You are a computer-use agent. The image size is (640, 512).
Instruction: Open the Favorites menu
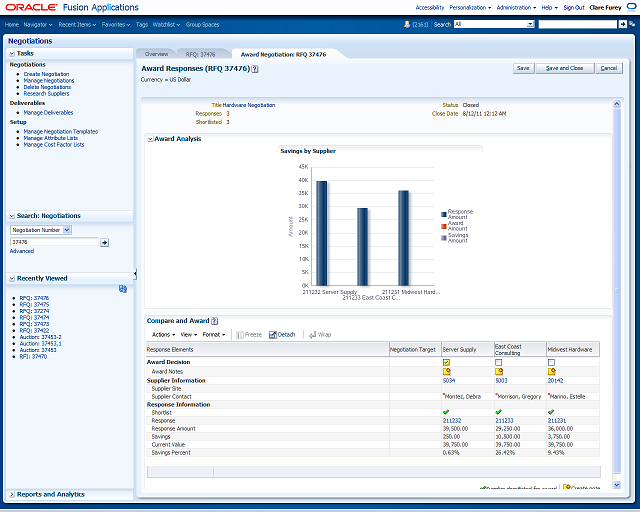116,25
